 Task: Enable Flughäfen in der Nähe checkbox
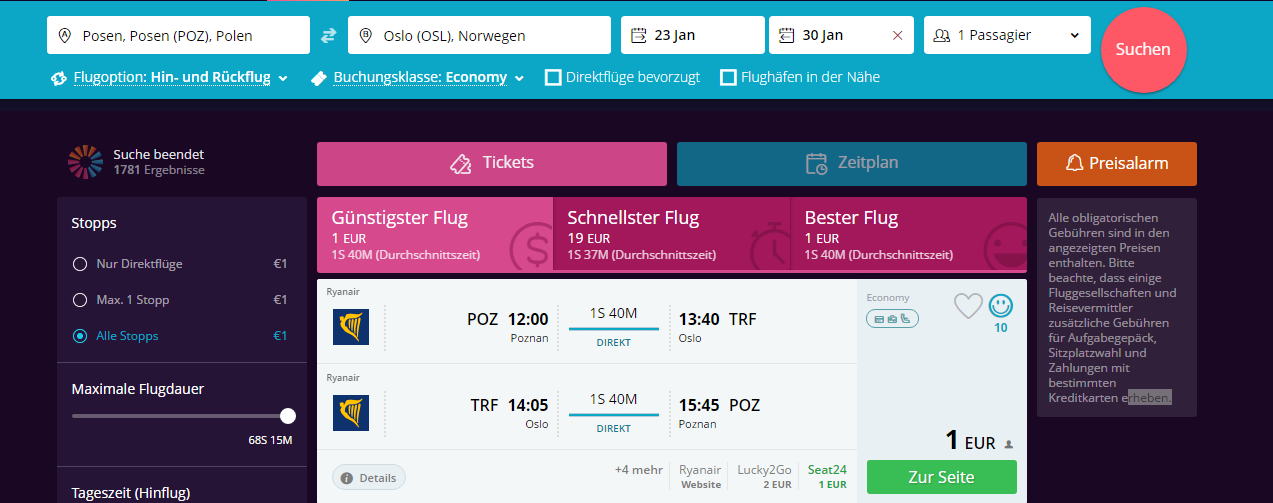tap(728, 77)
